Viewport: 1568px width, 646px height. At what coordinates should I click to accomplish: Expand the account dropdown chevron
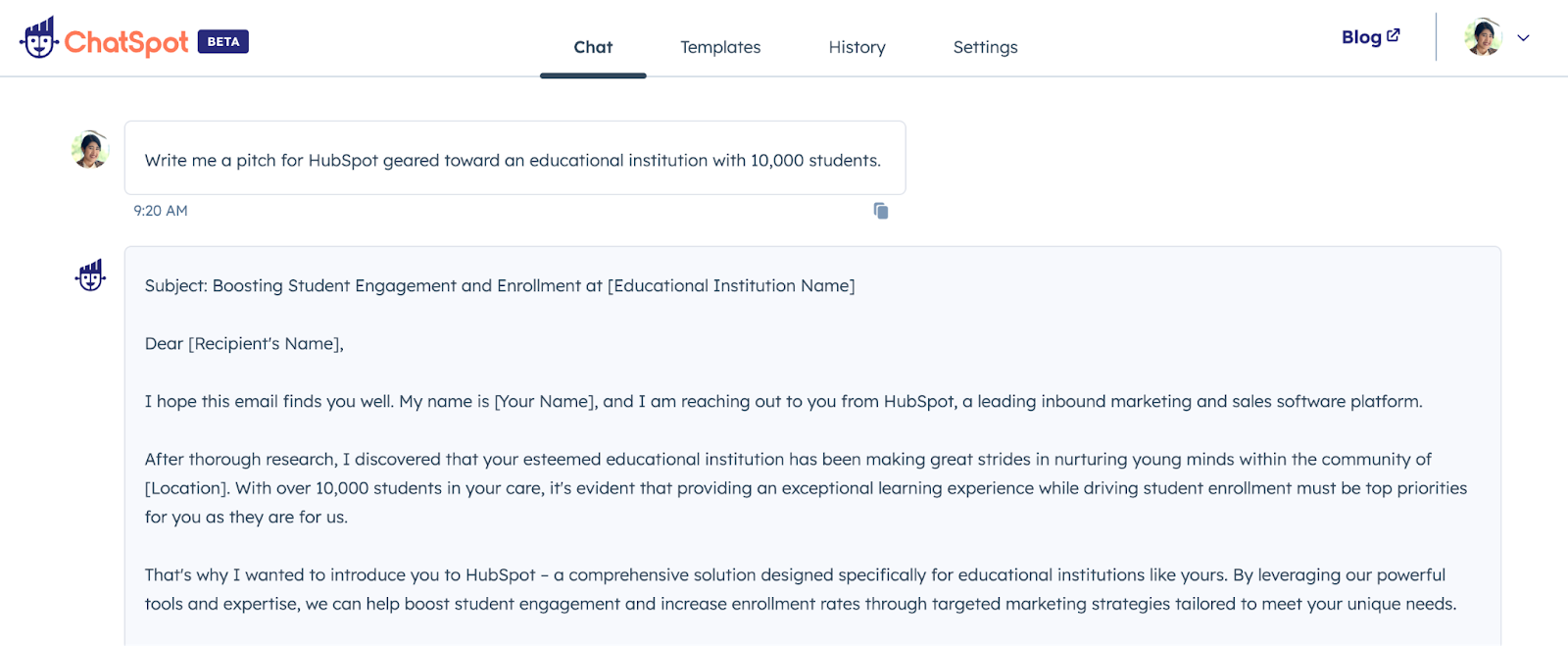coord(1523,38)
